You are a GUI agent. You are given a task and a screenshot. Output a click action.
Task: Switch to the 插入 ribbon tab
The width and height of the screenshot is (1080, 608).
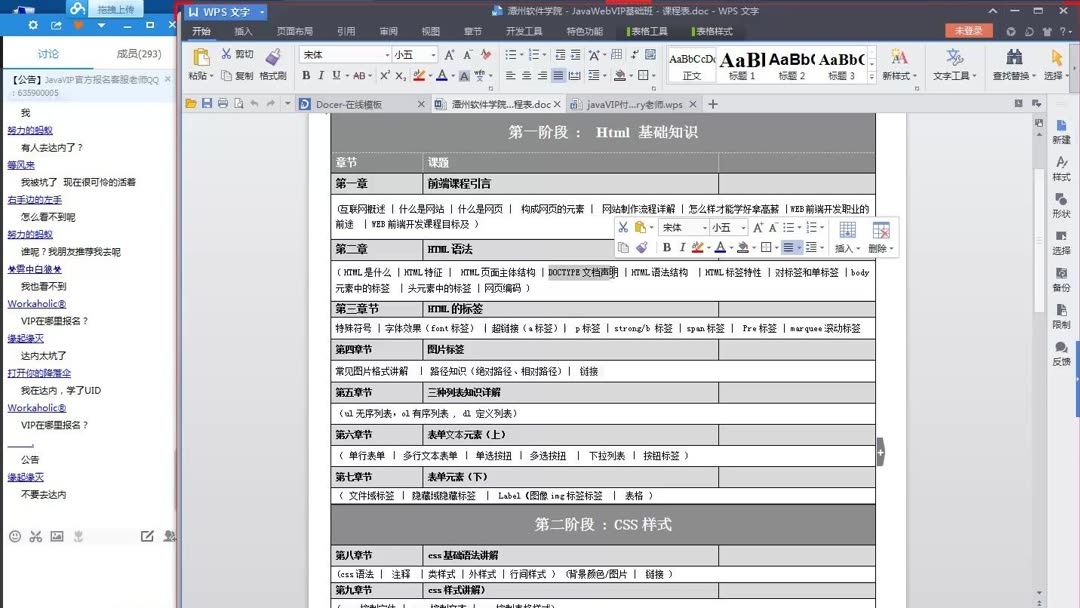click(x=244, y=31)
